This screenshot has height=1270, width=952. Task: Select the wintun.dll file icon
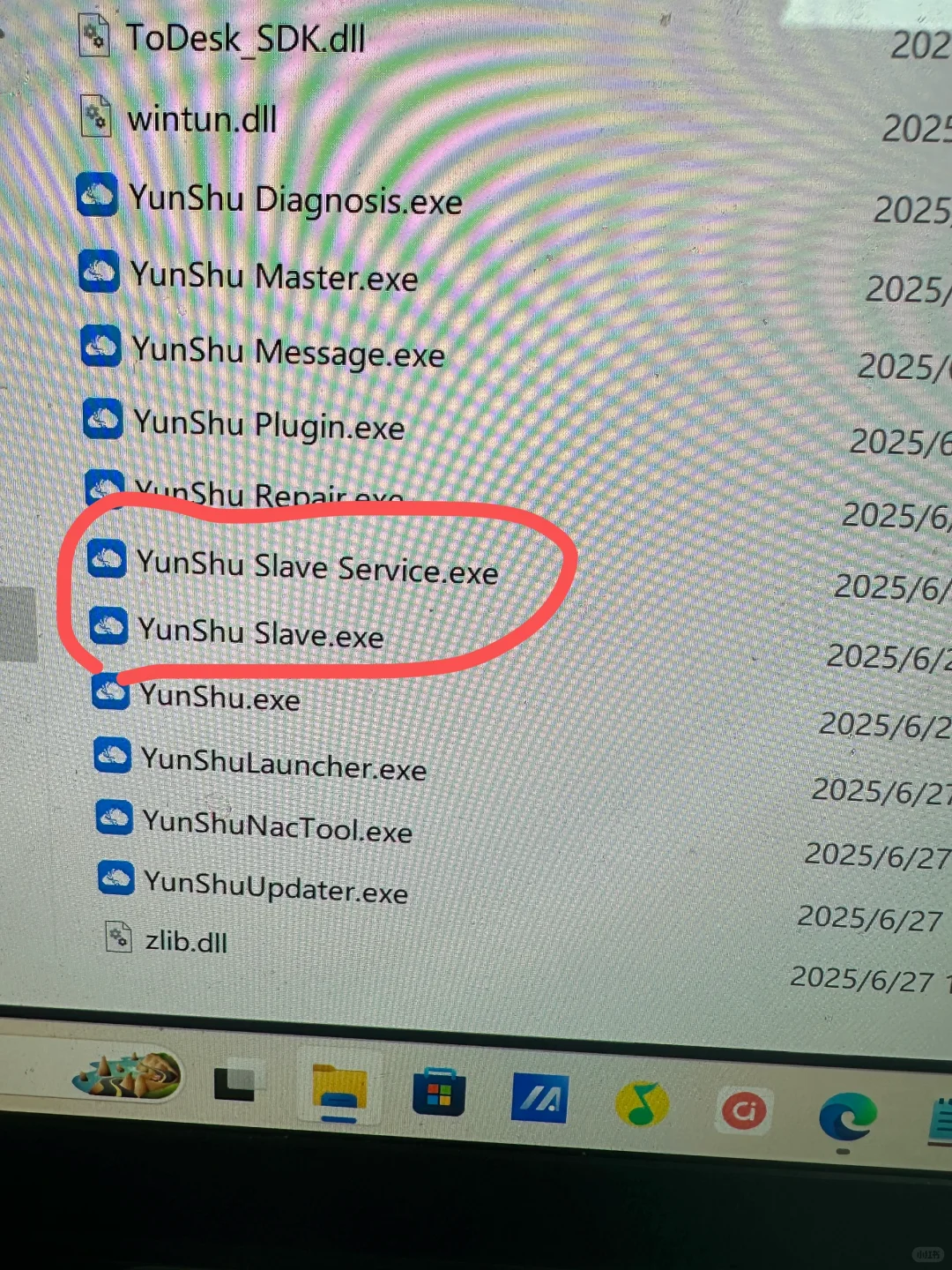click(96, 116)
